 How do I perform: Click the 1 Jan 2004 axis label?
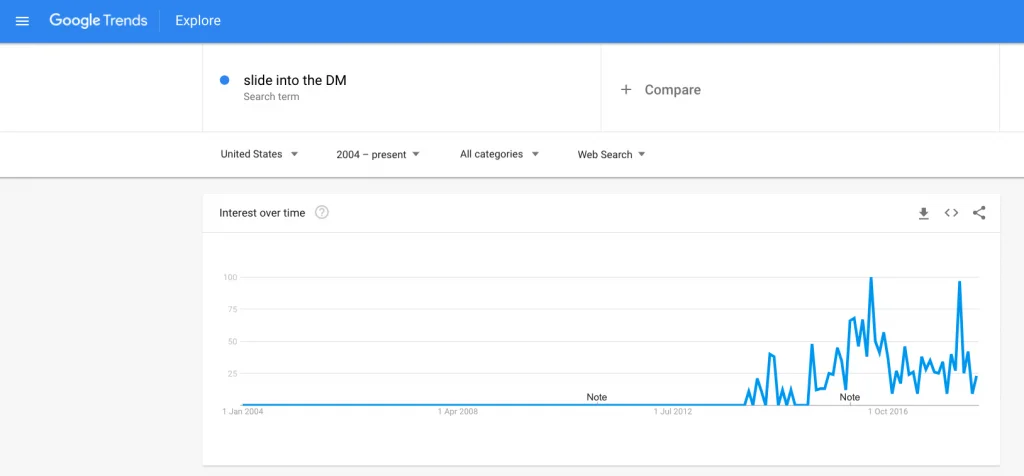(x=243, y=411)
